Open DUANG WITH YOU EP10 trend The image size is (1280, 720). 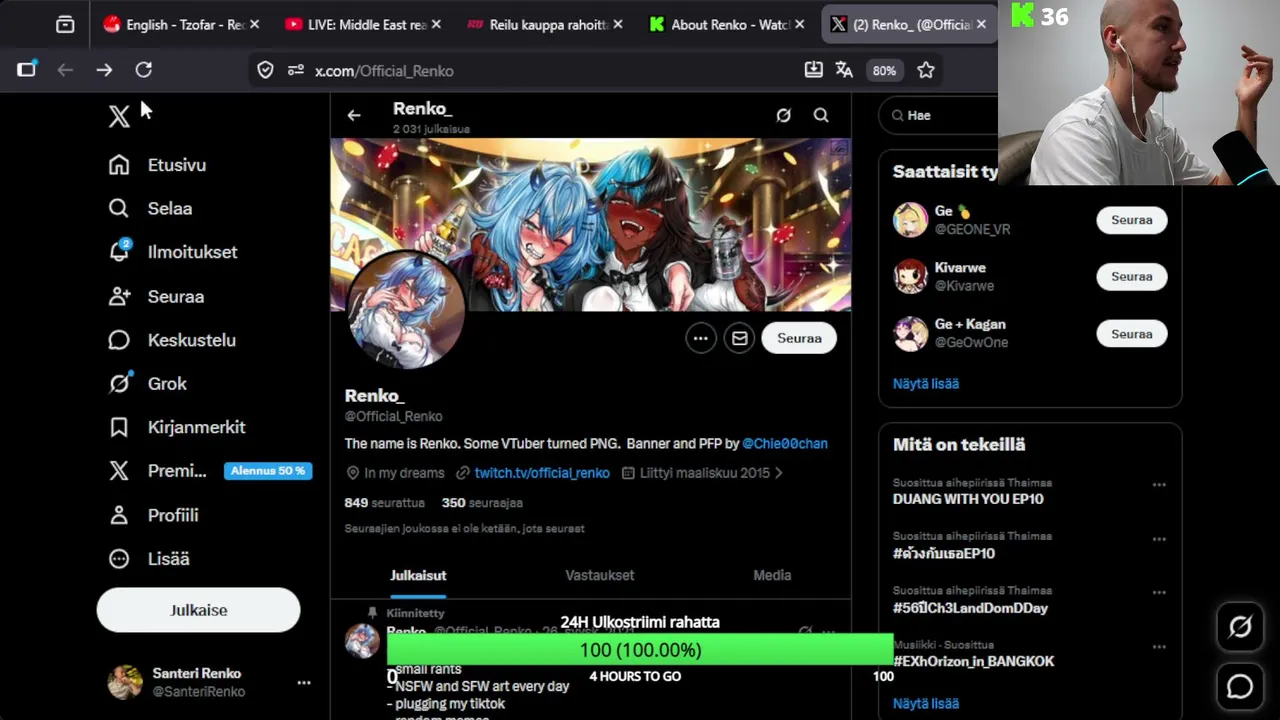pos(968,499)
